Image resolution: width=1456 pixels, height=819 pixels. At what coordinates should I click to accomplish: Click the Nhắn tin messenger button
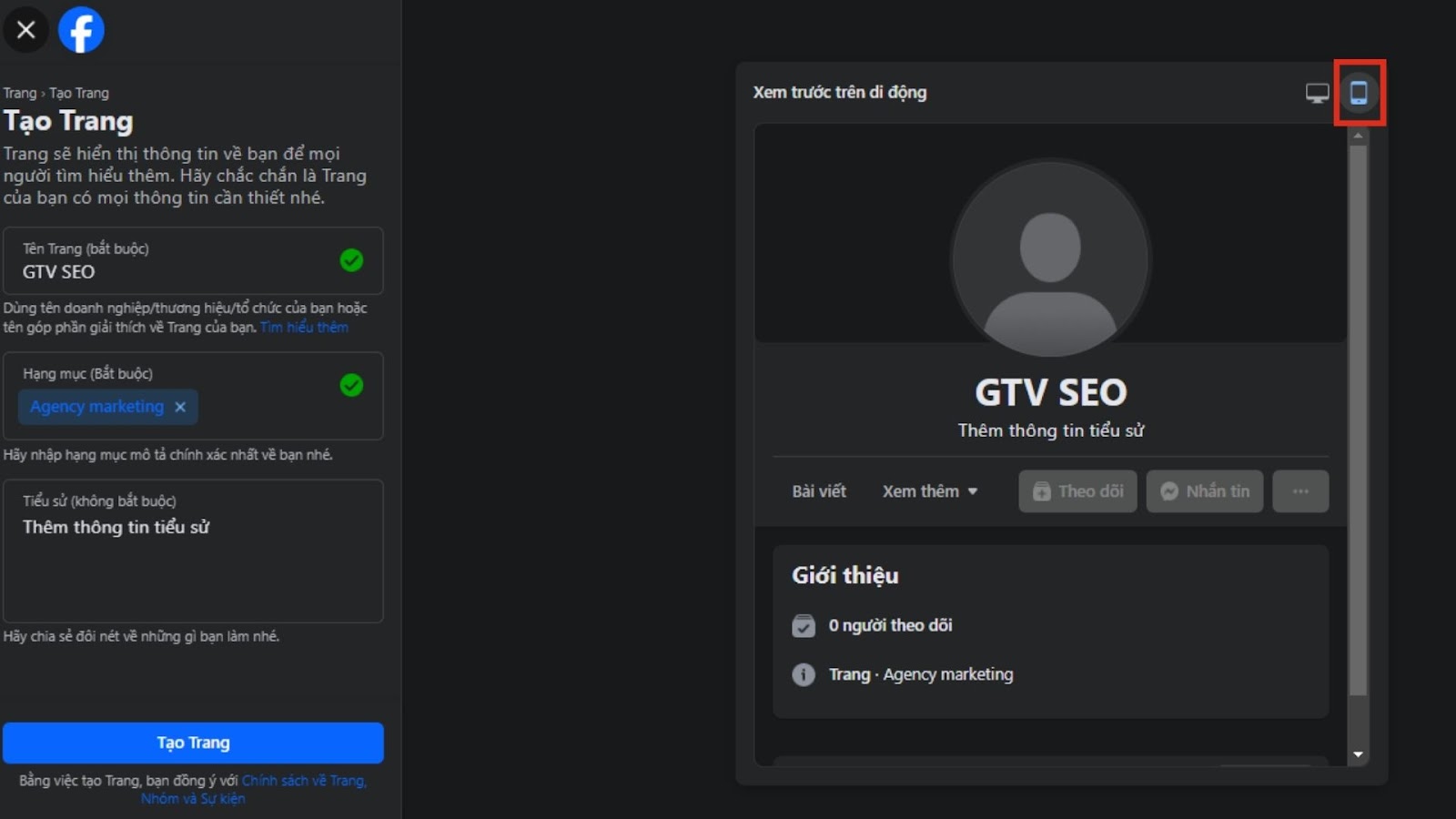click(1204, 491)
